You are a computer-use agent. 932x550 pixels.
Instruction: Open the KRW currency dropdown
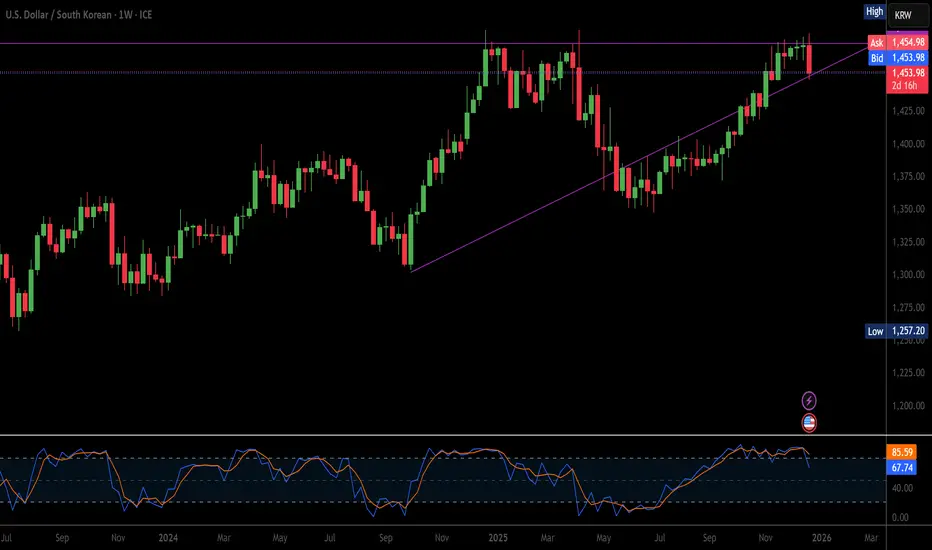coord(907,15)
